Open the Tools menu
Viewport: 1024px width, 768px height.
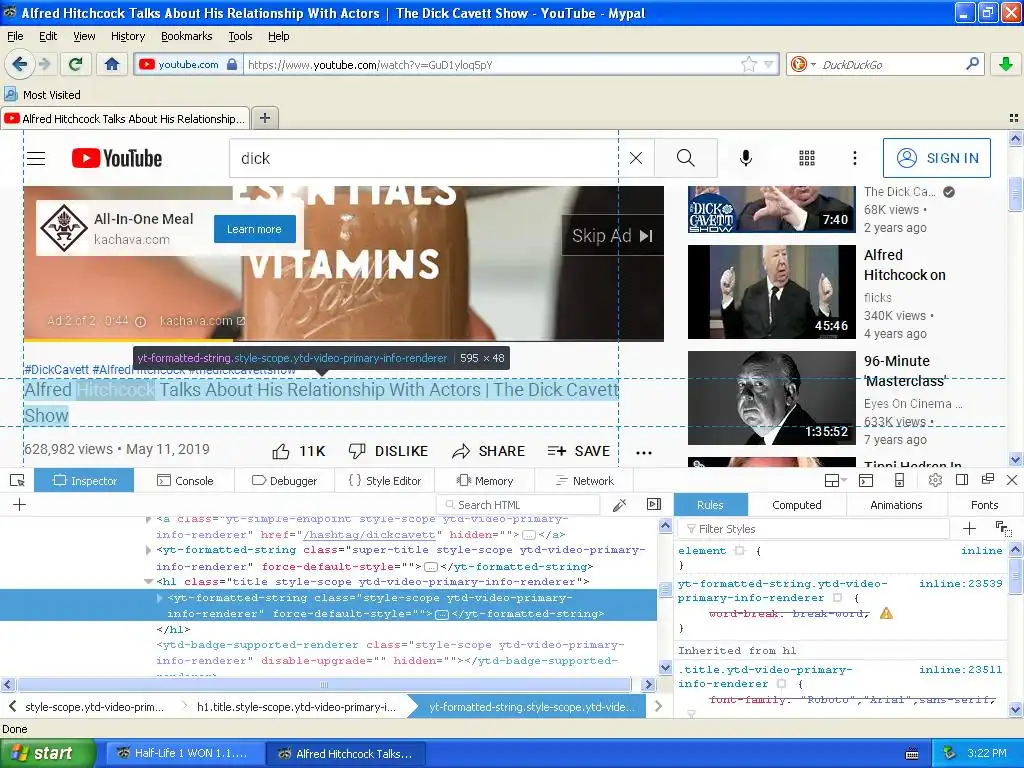tap(240, 36)
